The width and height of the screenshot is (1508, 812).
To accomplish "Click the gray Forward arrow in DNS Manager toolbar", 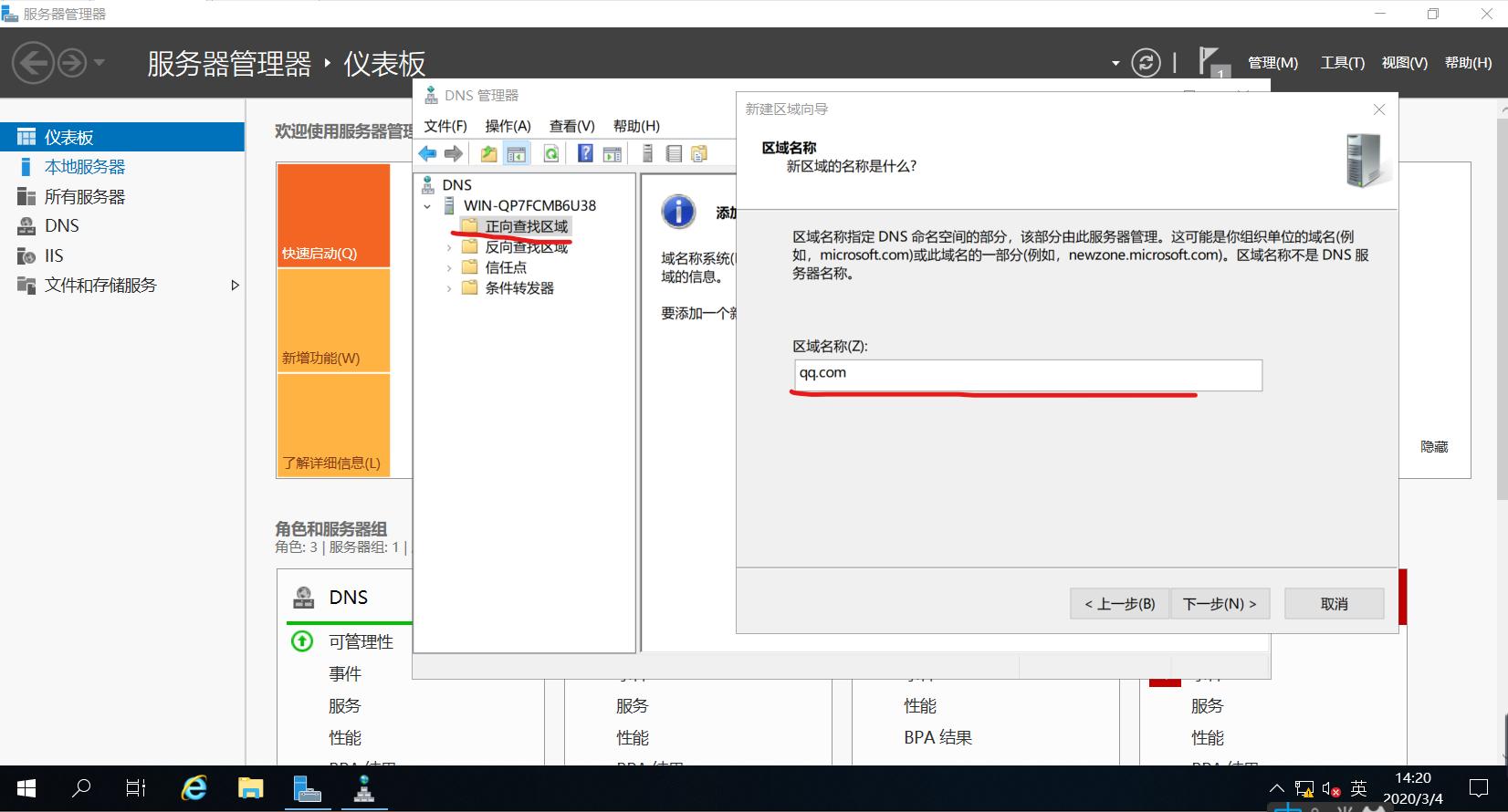I will coord(454,153).
